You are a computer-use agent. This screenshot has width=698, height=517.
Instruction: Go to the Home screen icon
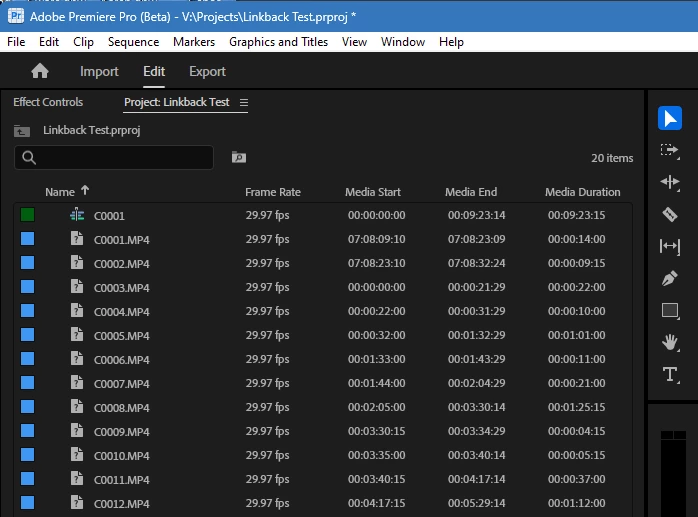point(40,71)
